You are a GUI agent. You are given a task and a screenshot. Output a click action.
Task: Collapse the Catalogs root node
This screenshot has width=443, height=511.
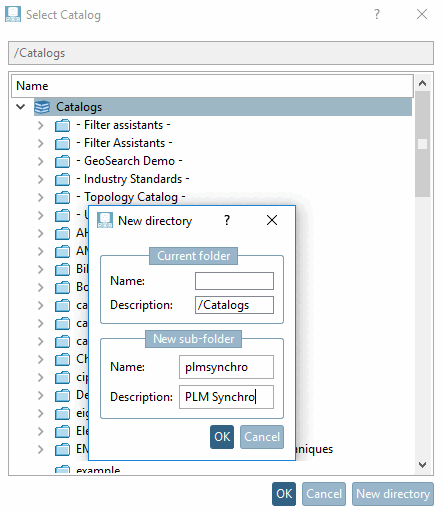click(21, 107)
